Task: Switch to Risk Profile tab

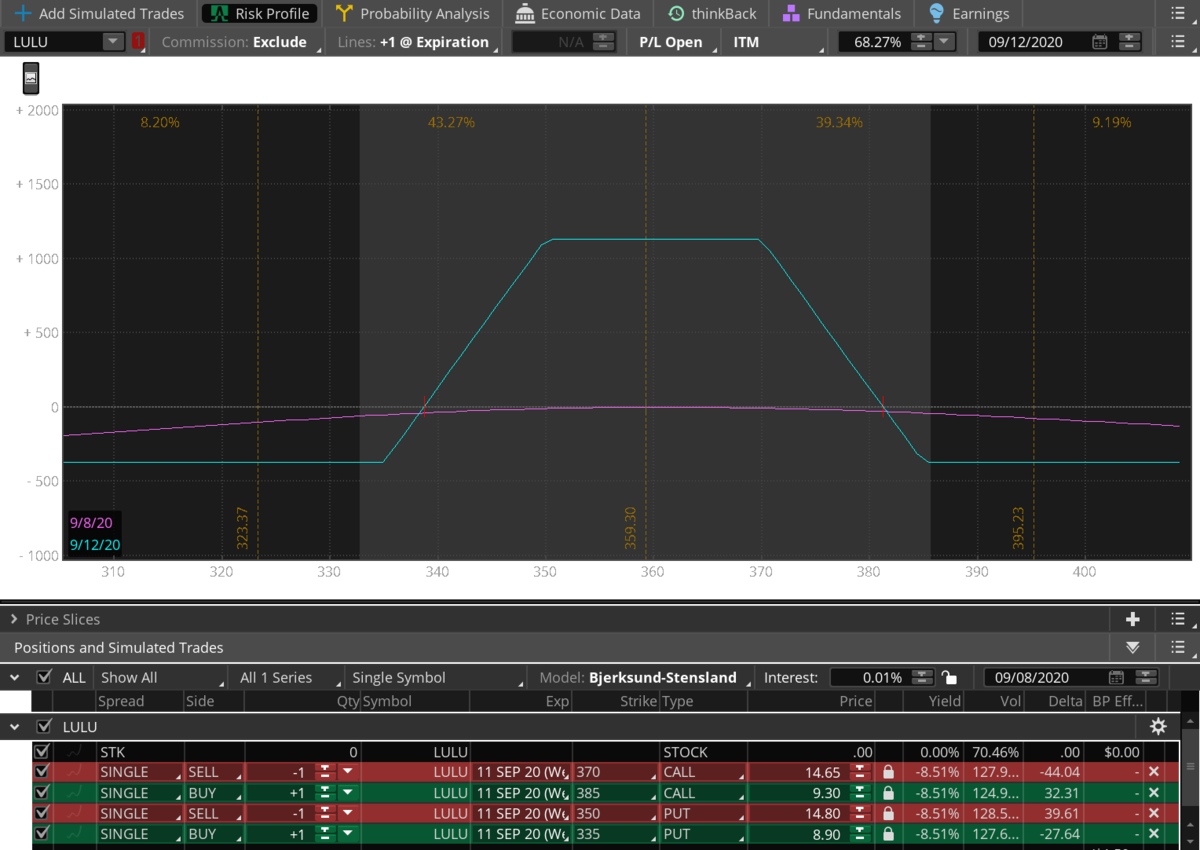Action: click(260, 14)
